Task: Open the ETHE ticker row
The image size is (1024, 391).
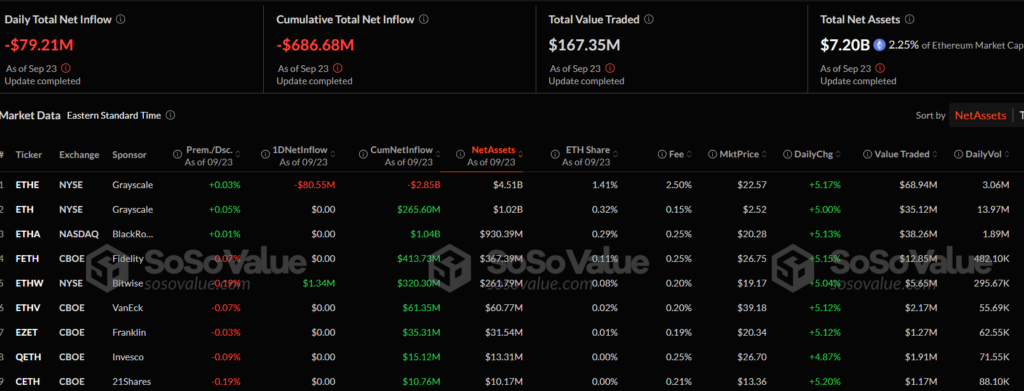Action: [27, 185]
